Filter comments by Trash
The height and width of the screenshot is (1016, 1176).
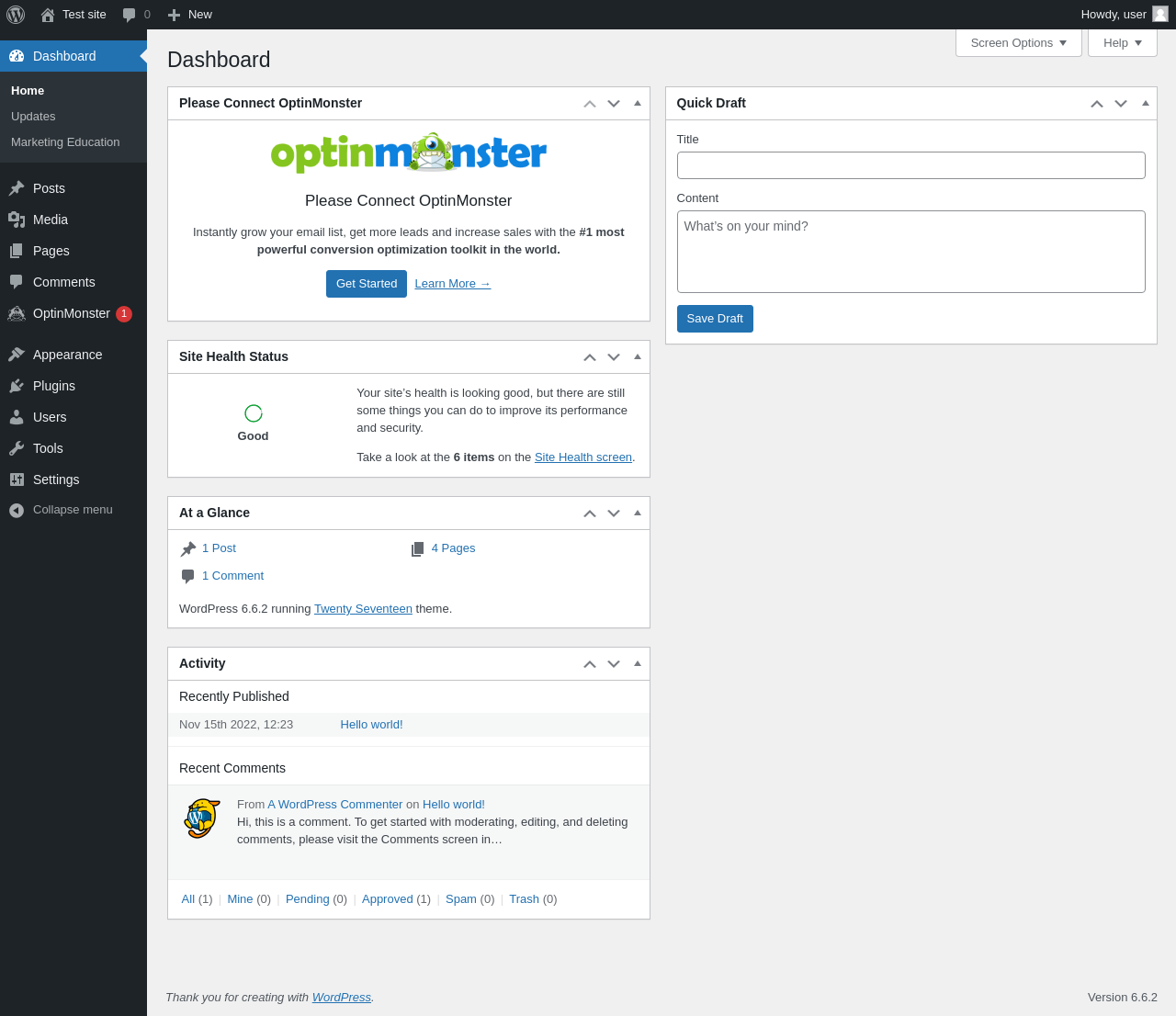[x=525, y=899]
